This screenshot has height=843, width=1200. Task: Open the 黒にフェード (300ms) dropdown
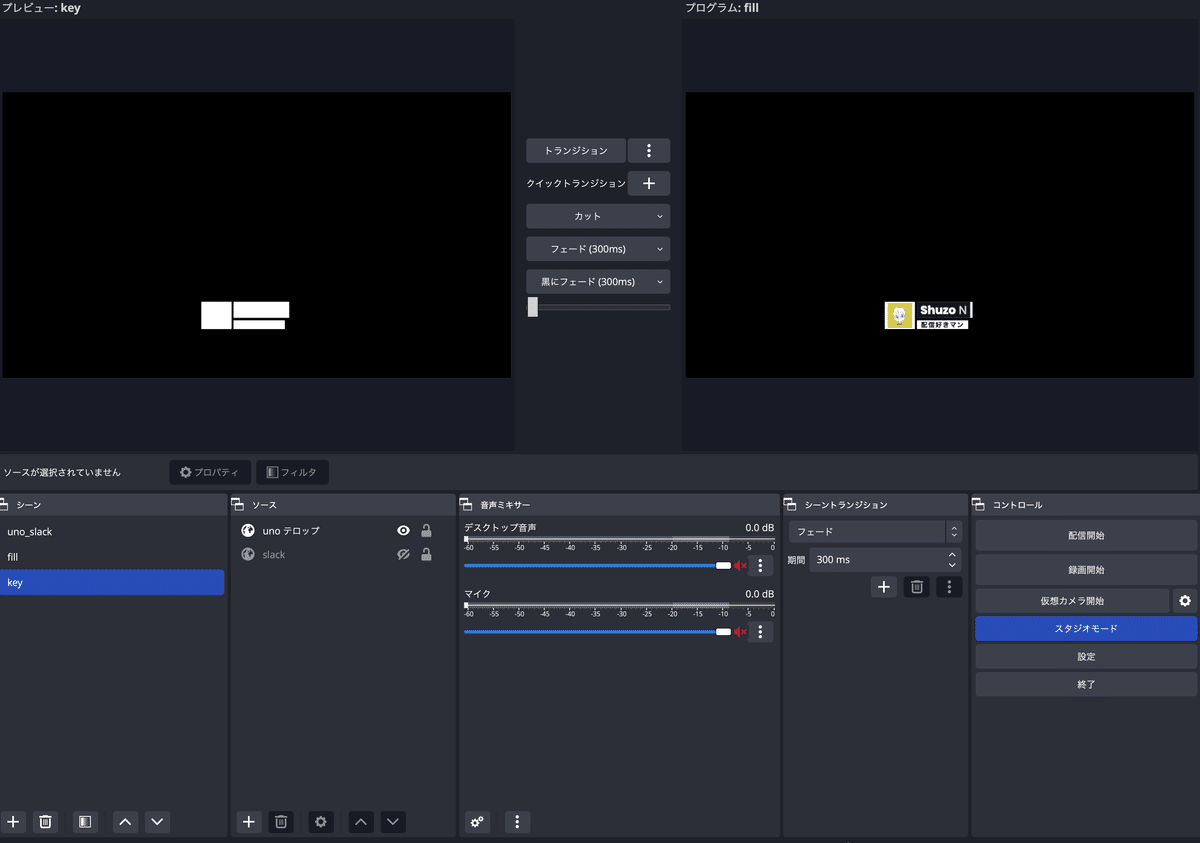pyautogui.click(x=659, y=281)
